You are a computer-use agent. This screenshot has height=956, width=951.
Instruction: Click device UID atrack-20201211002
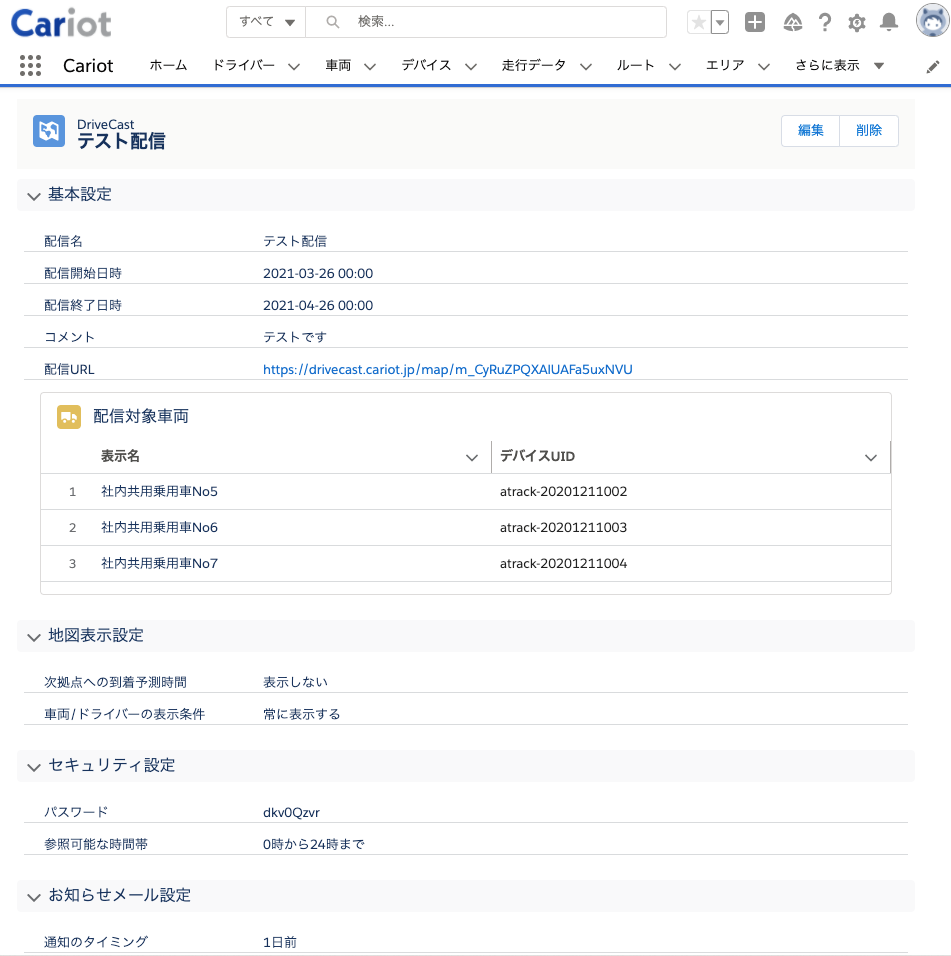[563, 491]
